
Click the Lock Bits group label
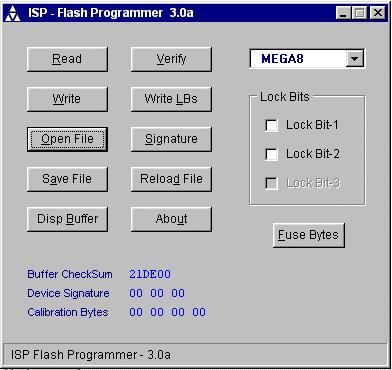[x=285, y=97]
